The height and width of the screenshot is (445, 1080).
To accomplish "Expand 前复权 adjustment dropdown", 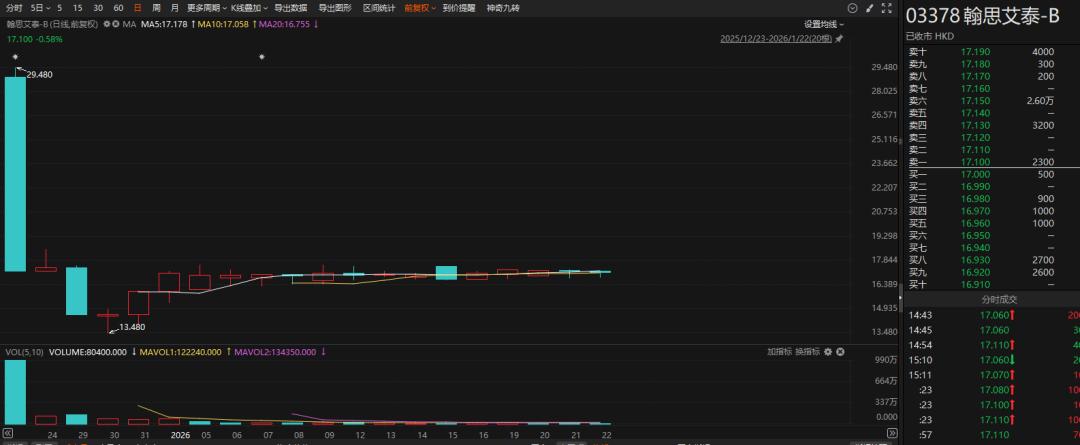I will coord(420,8).
